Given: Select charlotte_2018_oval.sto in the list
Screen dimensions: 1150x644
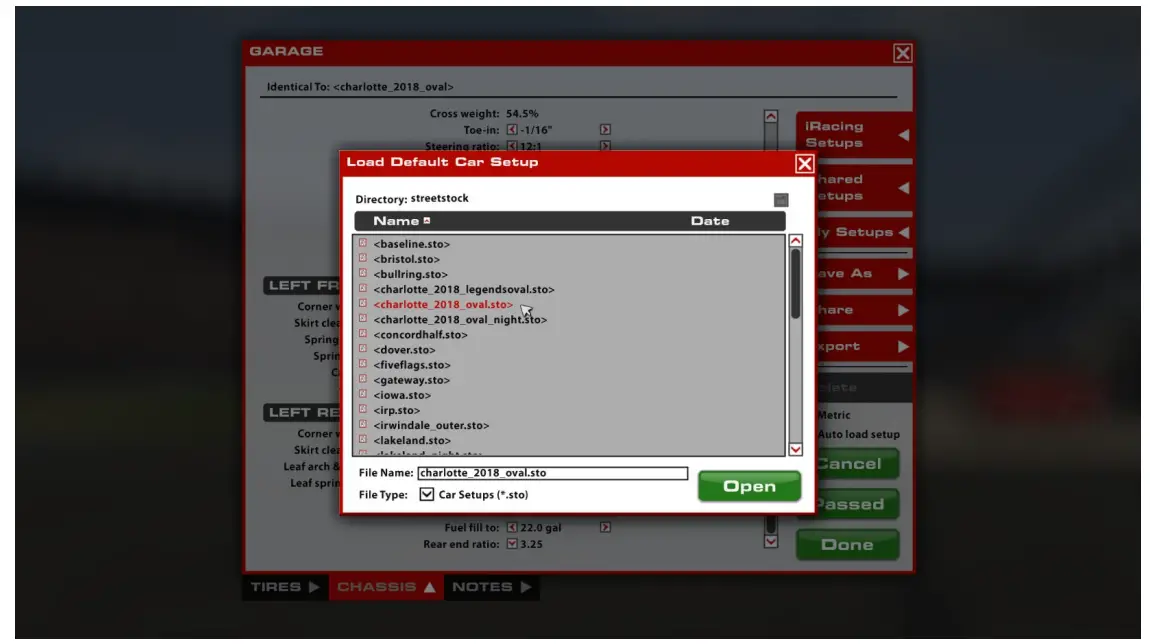Looking at the screenshot, I should (443, 304).
